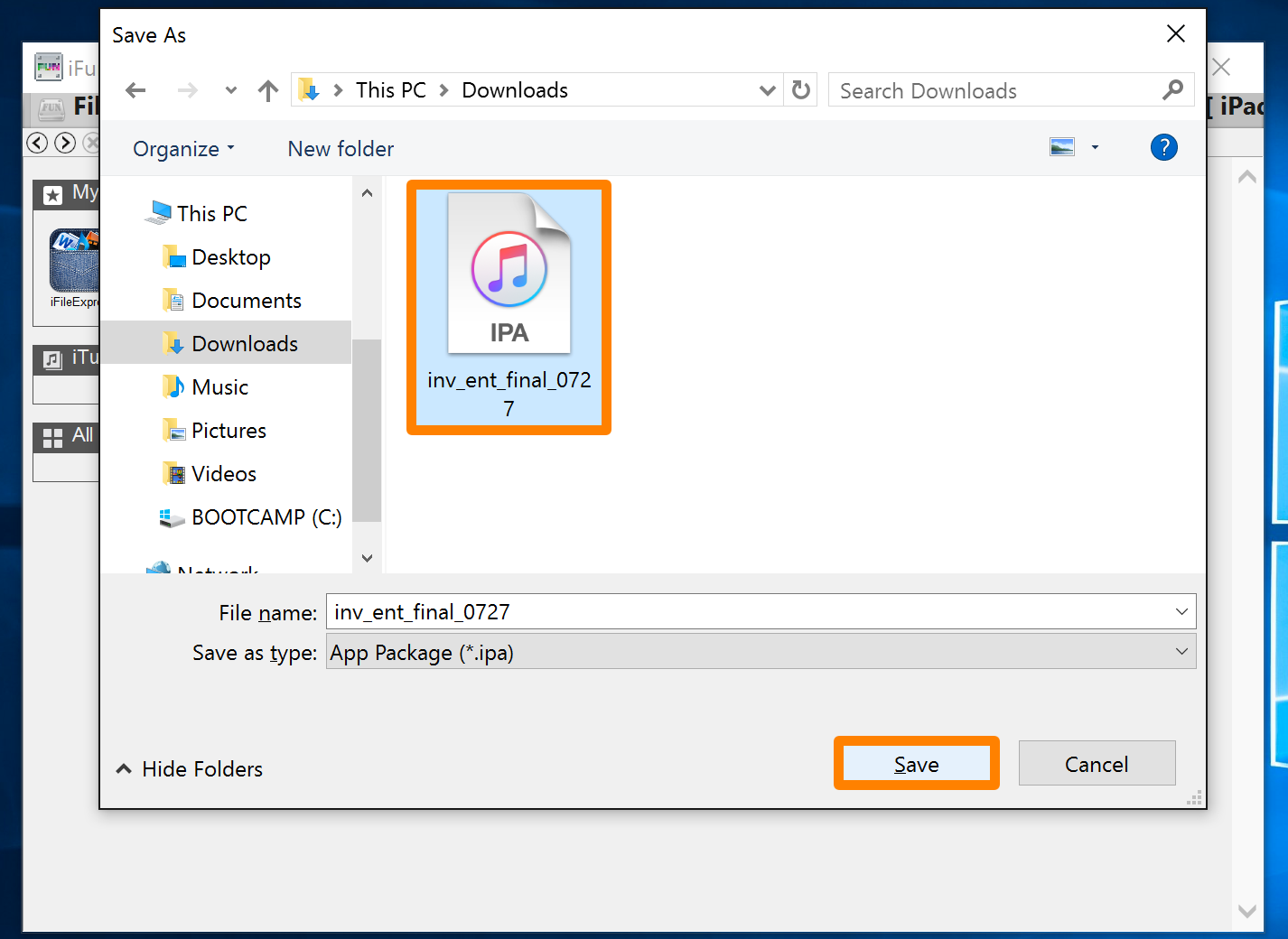Click the Music folder icon
This screenshot has height=939, width=1288.
pyautogui.click(x=174, y=387)
